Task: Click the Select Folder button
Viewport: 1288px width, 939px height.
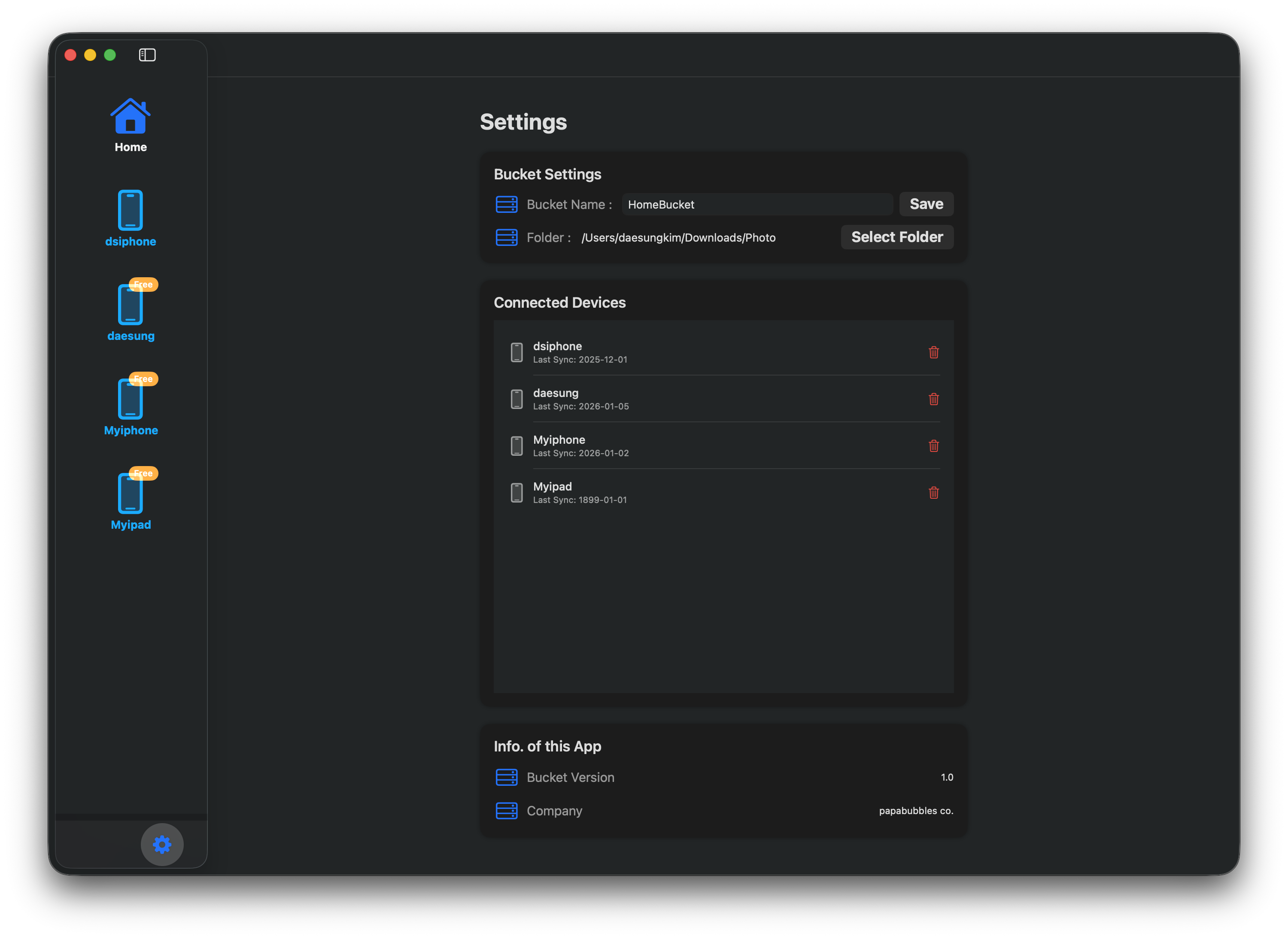Action: tap(897, 237)
